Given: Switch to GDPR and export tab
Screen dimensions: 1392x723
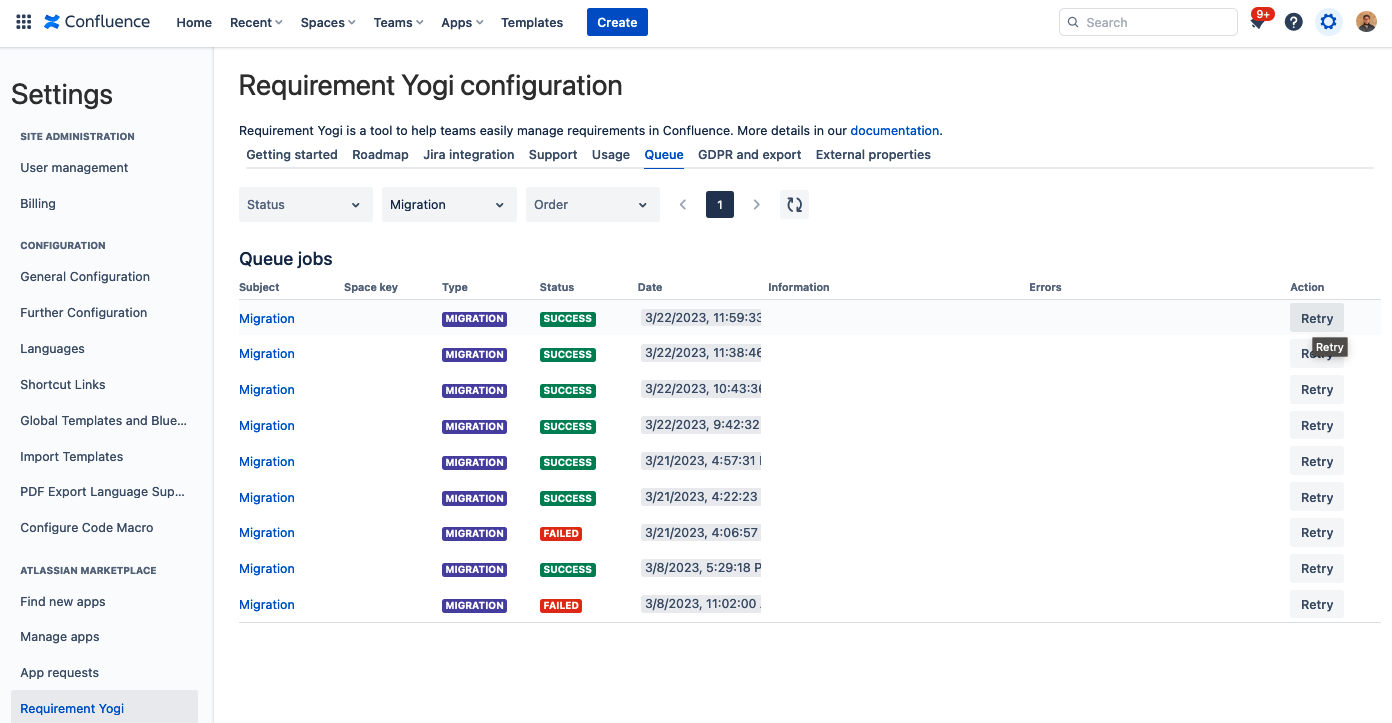Looking at the screenshot, I should pyautogui.click(x=749, y=155).
